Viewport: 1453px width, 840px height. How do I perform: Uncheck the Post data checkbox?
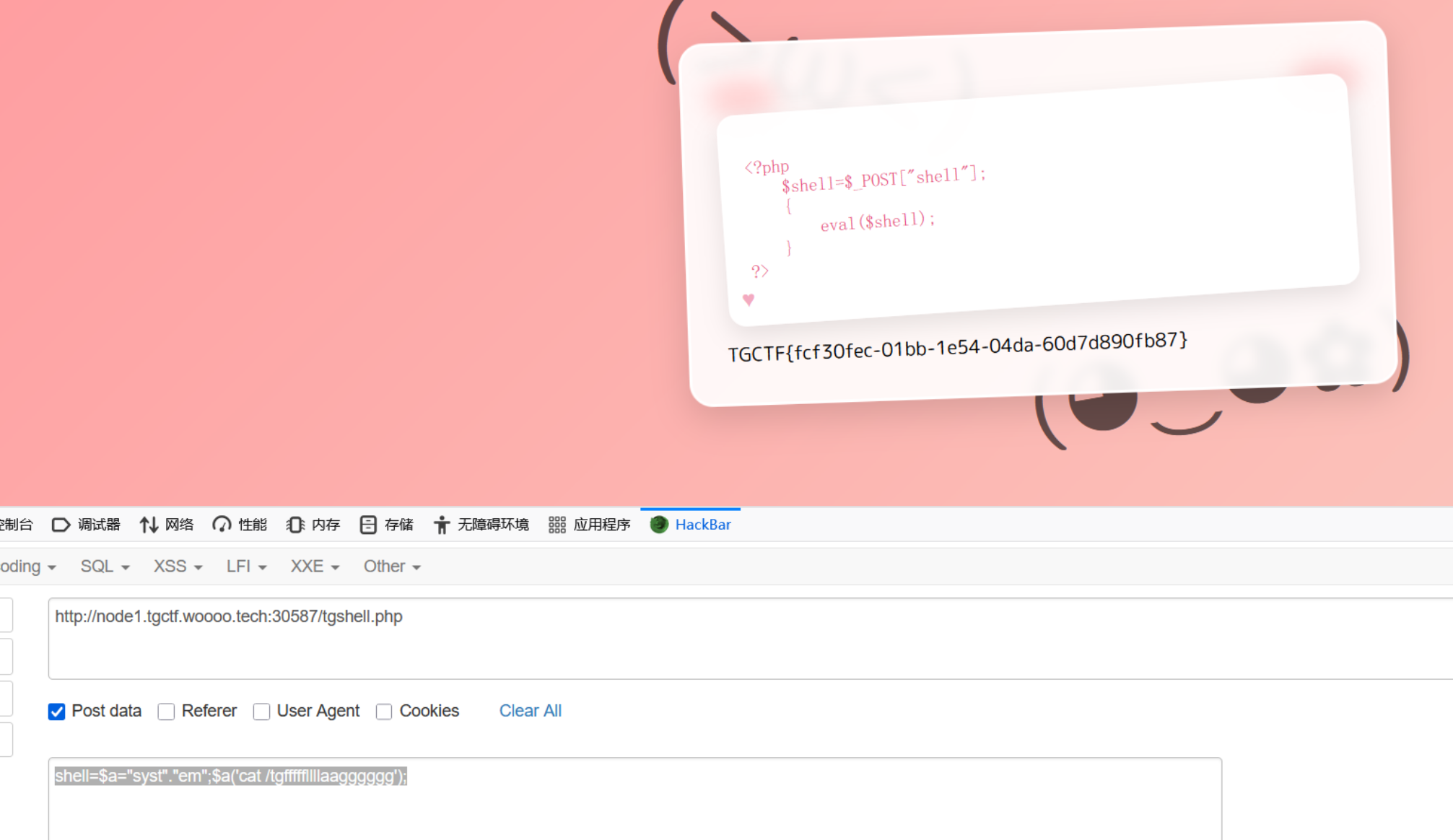[x=57, y=712]
